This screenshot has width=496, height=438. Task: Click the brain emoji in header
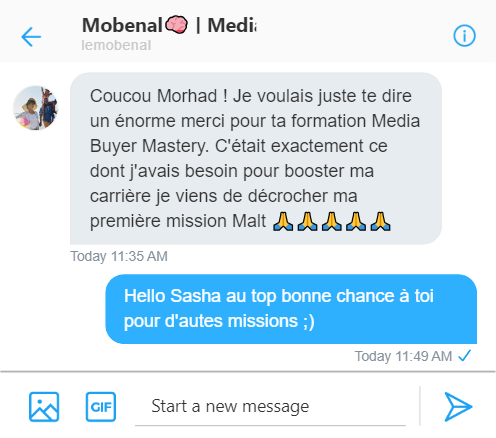point(176,25)
